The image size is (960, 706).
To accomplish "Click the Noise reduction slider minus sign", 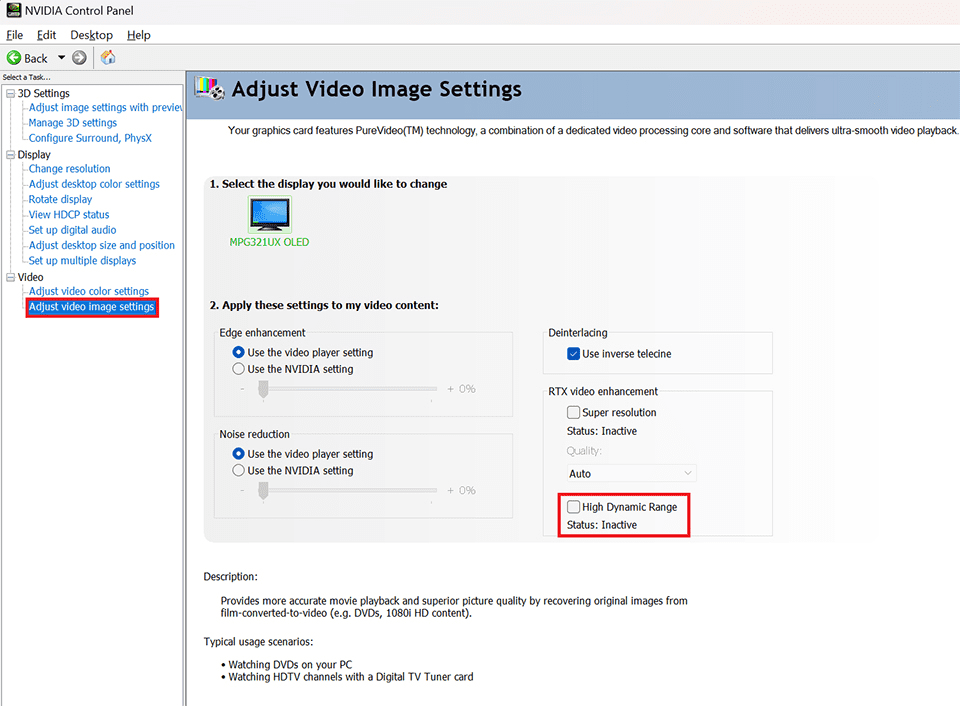I will pos(242,490).
